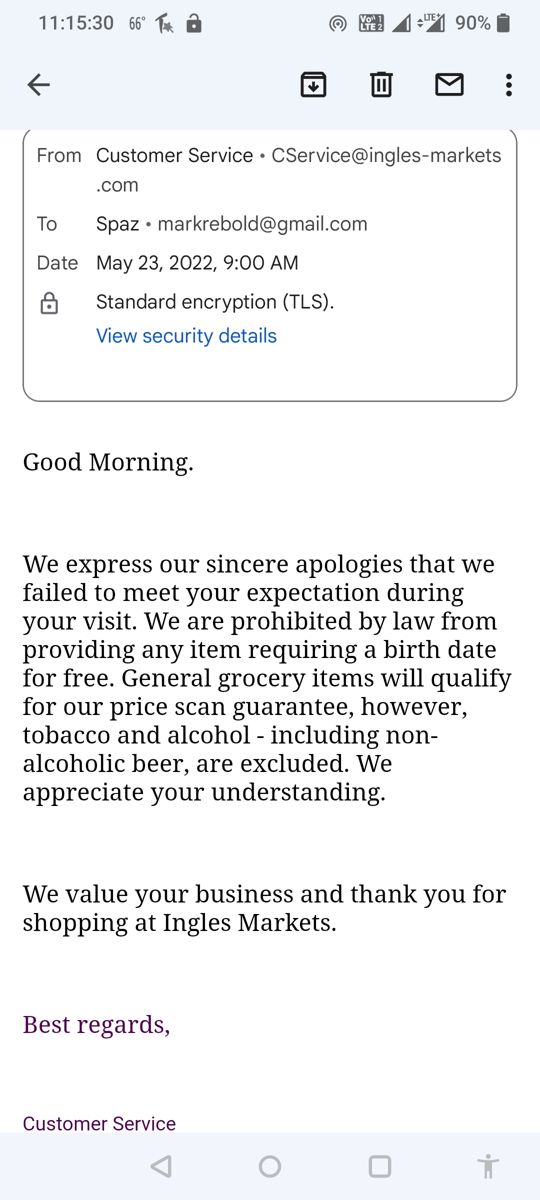
Task: Delete the email using trash icon
Action: point(381,85)
